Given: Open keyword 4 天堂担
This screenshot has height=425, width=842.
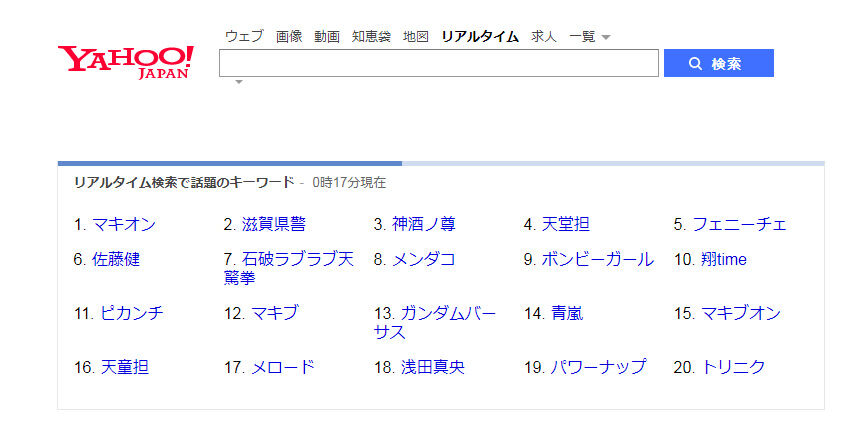Looking at the screenshot, I should pyautogui.click(x=565, y=224).
